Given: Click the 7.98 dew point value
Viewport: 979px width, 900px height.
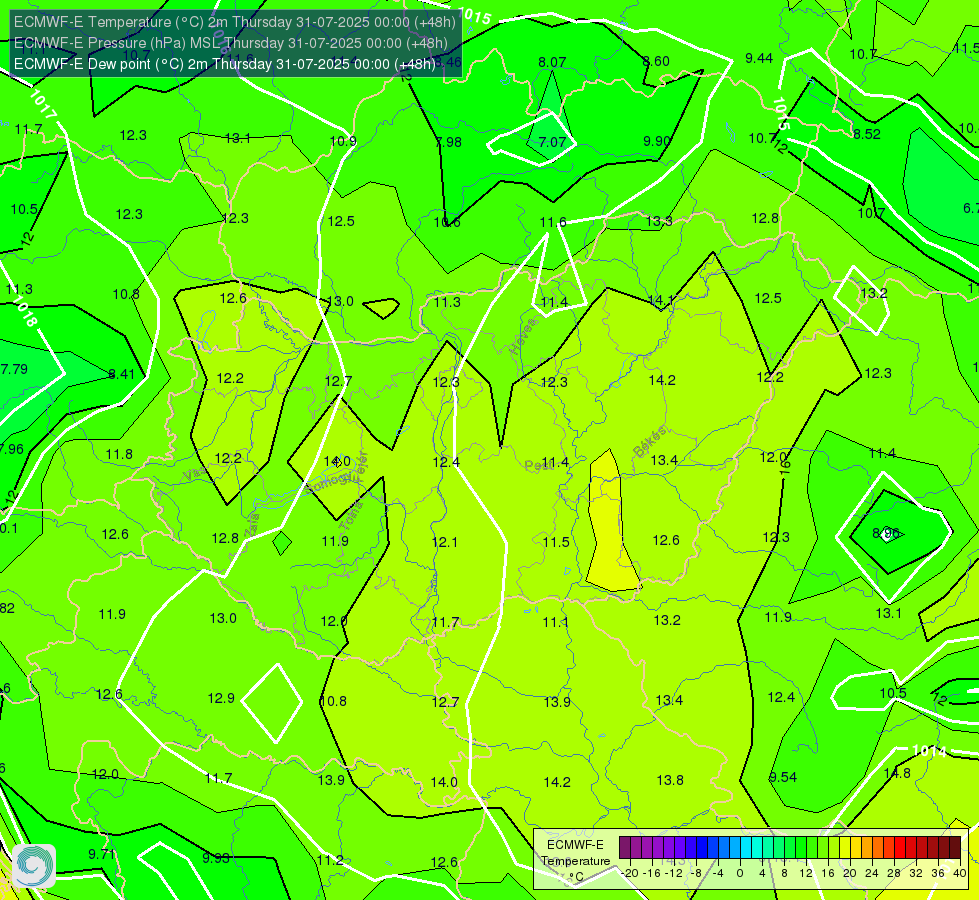Looking at the screenshot, I should pyautogui.click(x=448, y=142).
